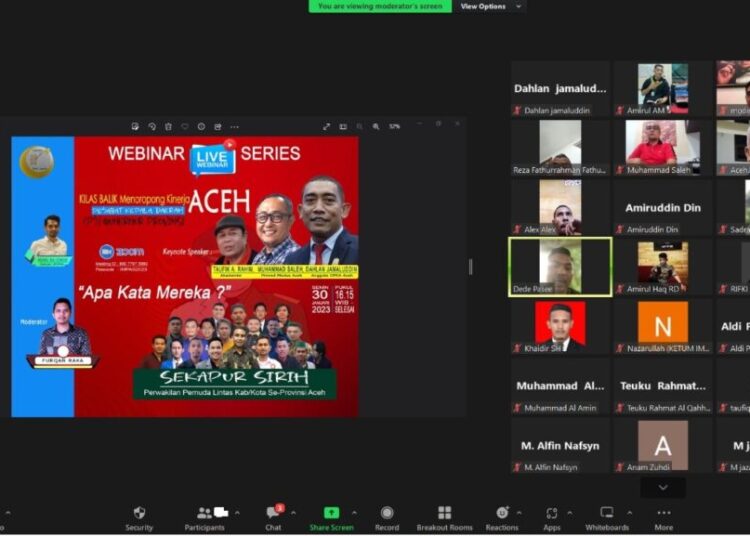Screen dimensions: 750x536
Task: Select Amirul AM's video tile
Action: [663, 88]
